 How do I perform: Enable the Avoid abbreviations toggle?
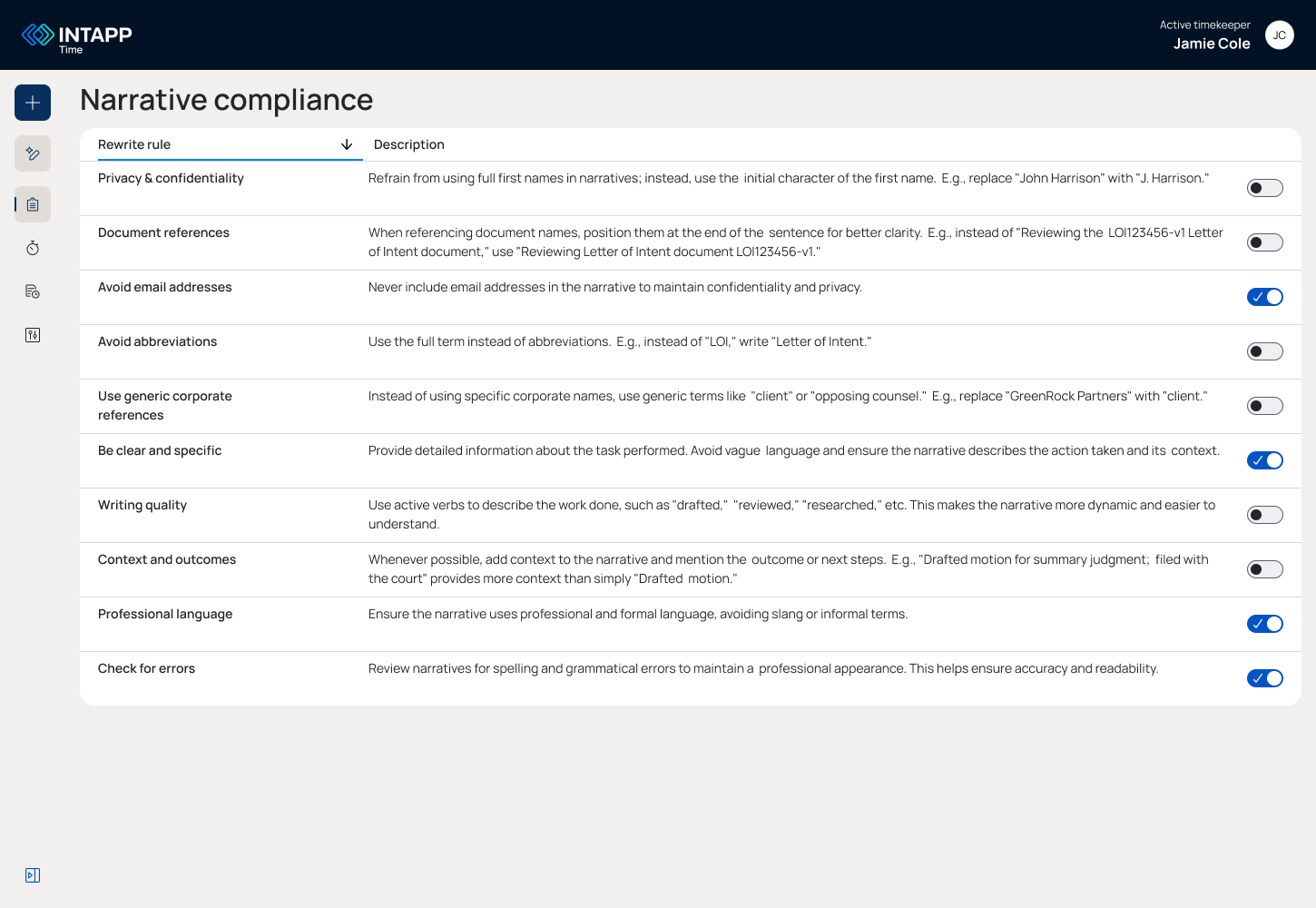click(x=1265, y=351)
